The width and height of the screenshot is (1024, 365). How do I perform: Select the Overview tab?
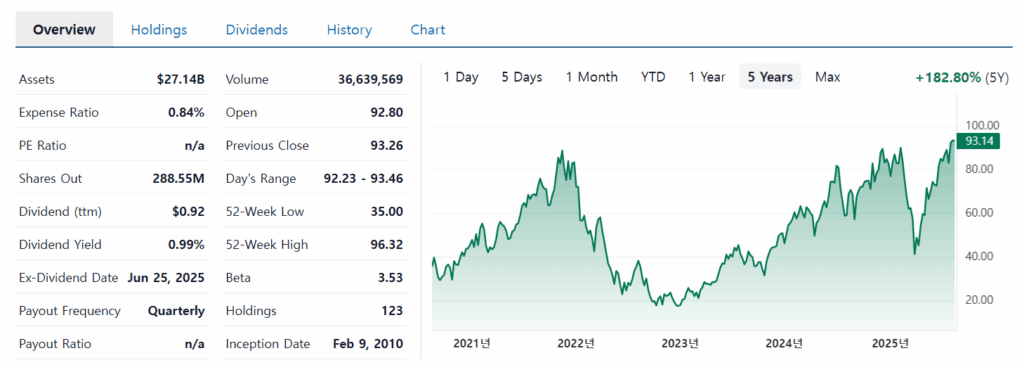64,30
